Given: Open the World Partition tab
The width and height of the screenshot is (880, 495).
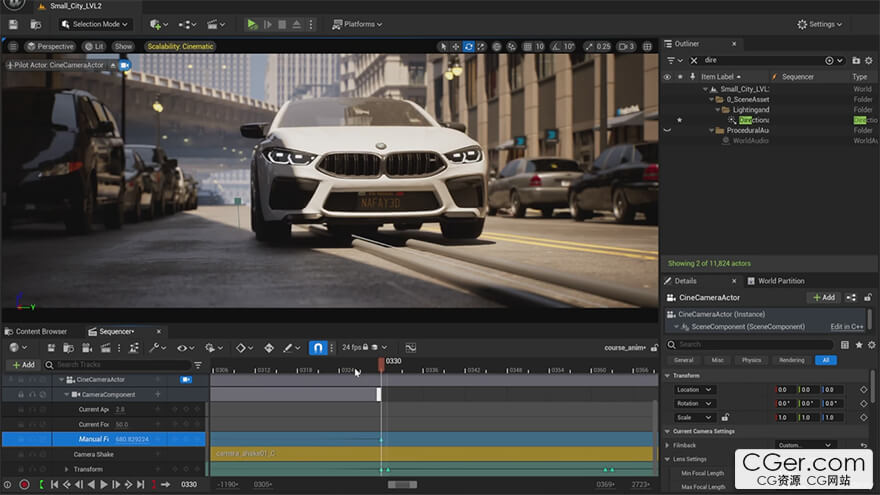Looking at the screenshot, I should click(780, 281).
